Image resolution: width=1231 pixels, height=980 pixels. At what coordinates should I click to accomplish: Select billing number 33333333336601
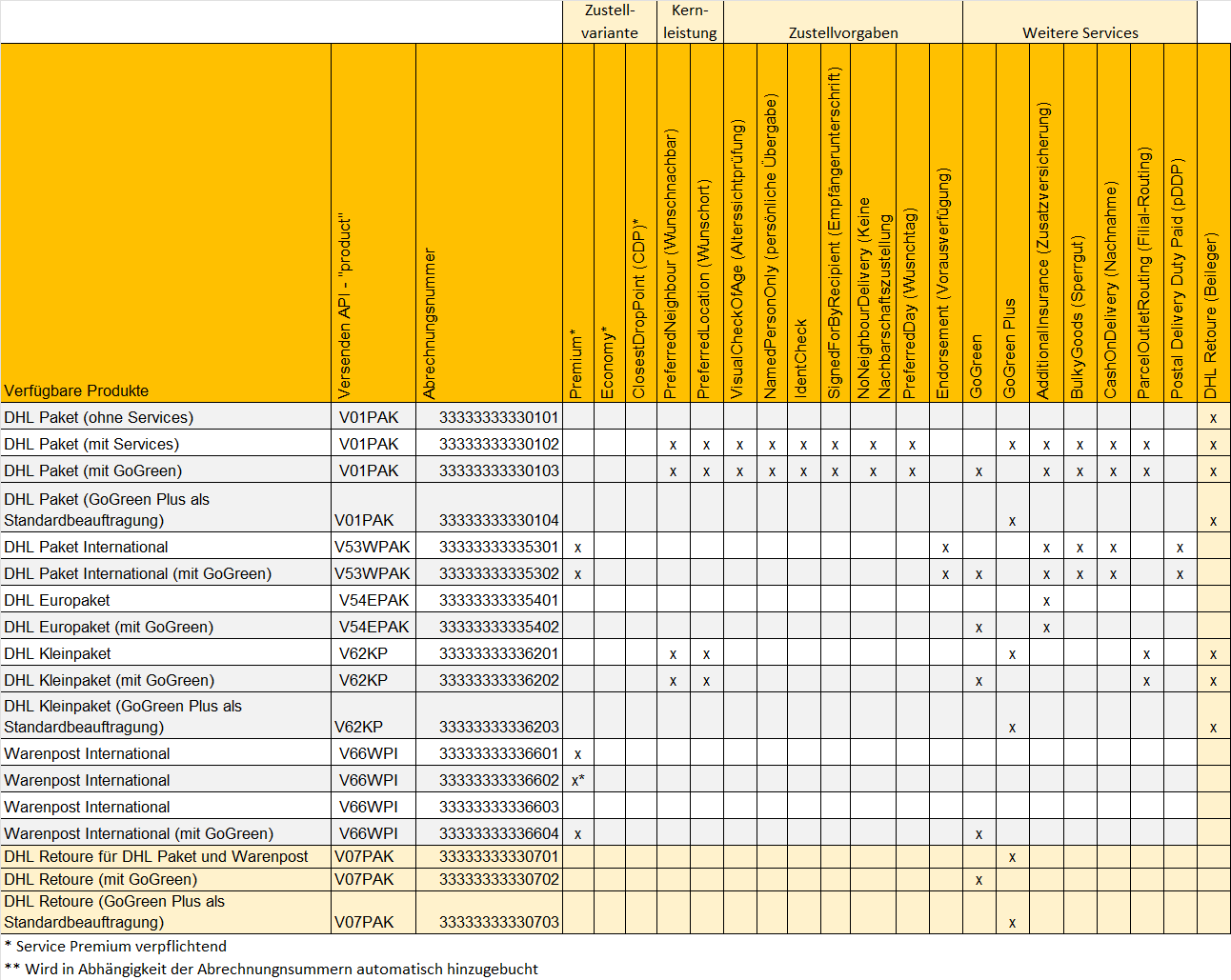point(498,753)
